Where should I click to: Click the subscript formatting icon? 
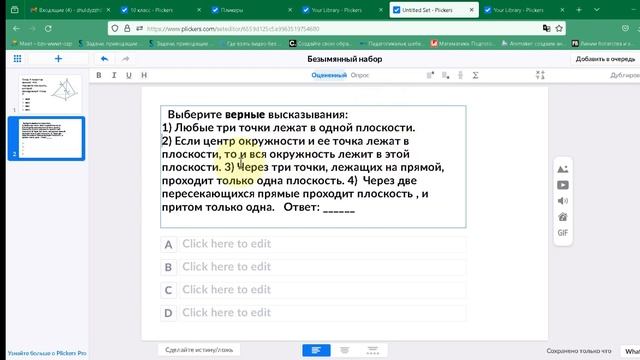(x=445, y=75)
